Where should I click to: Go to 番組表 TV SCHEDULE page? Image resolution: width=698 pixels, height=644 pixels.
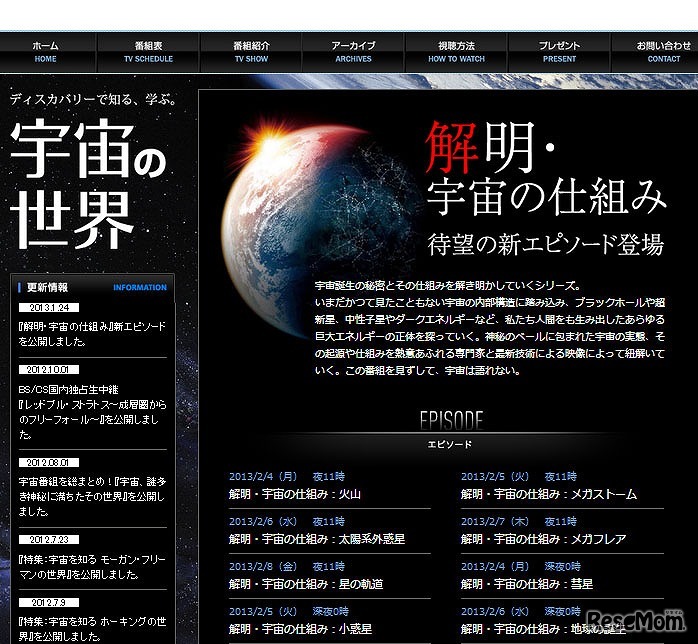coord(148,52)
